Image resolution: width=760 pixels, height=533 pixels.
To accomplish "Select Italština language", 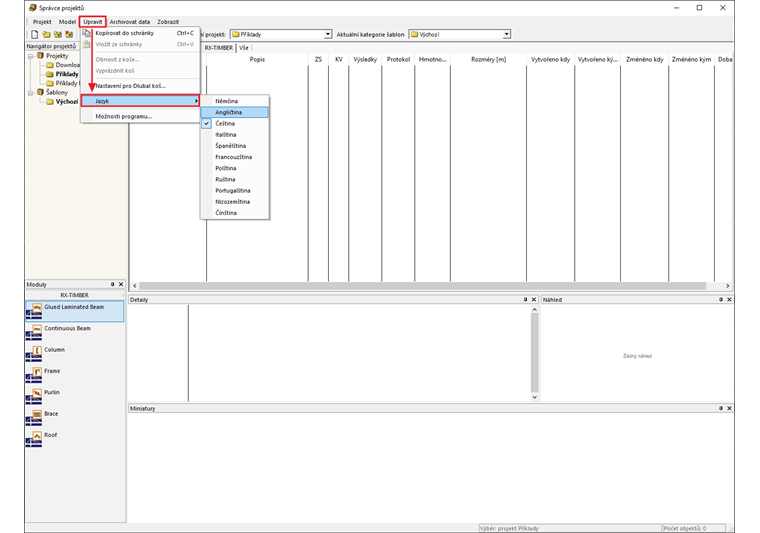I will [235, 135].
